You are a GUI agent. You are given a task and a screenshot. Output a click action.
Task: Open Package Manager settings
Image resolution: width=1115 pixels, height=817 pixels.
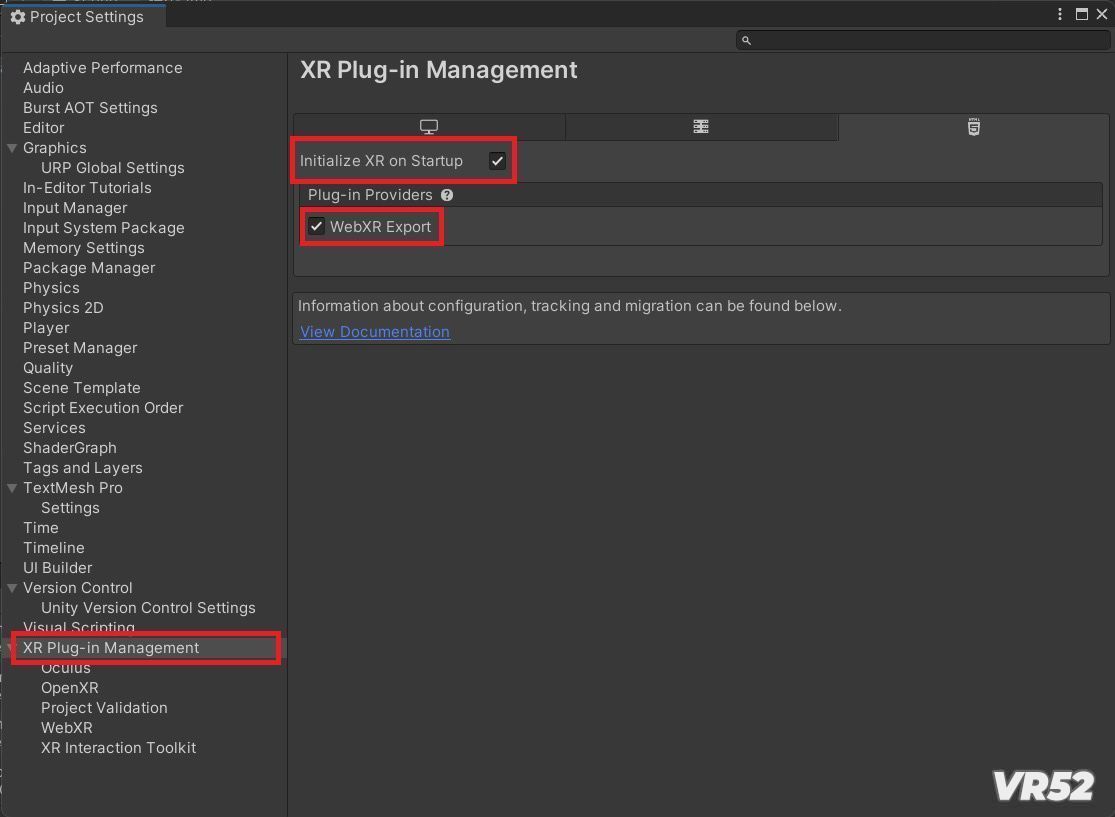(x=89, y=267)
